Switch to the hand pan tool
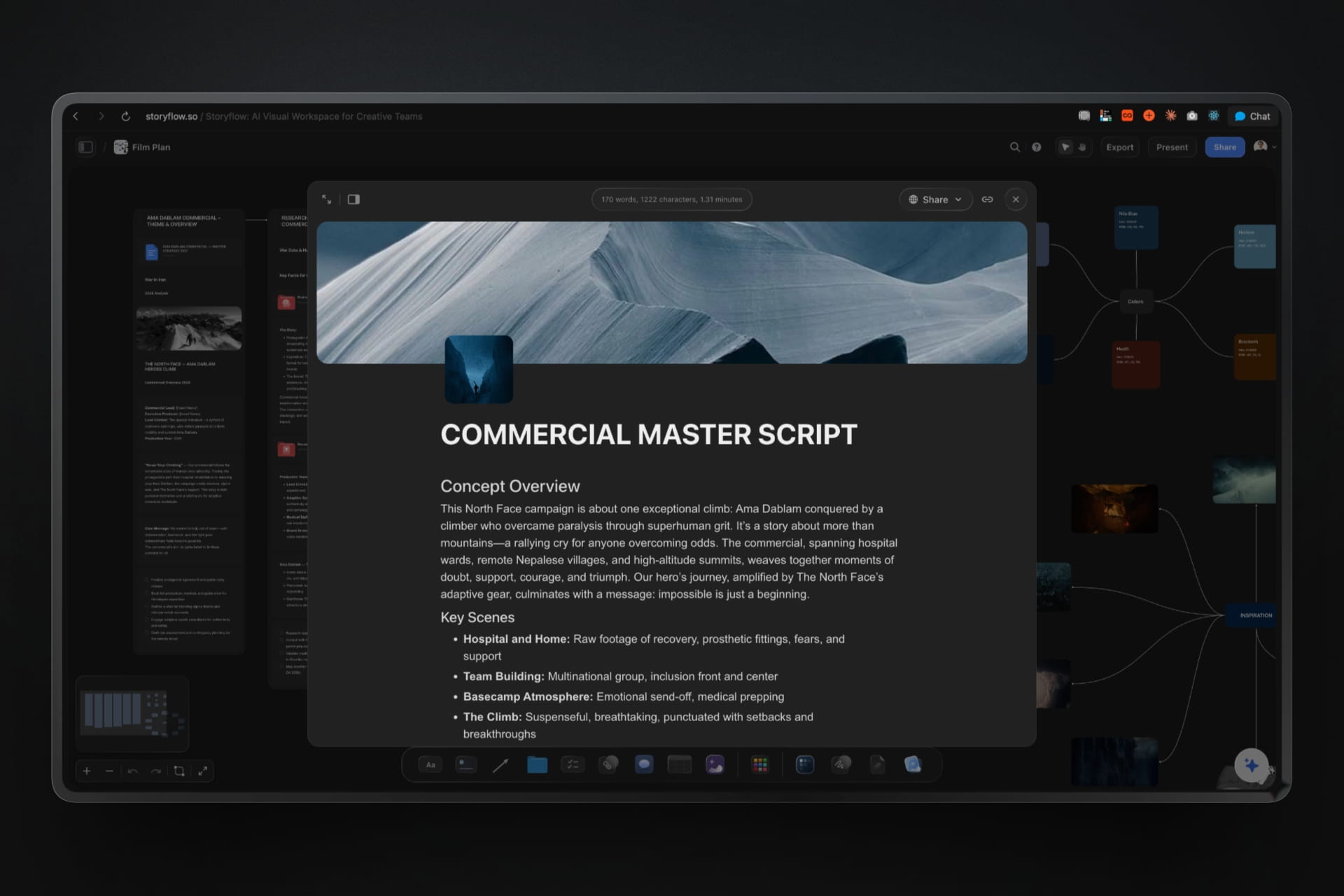Viewport: 1344px width, 896px height. pyautogui.click(x=1082, y=147)
